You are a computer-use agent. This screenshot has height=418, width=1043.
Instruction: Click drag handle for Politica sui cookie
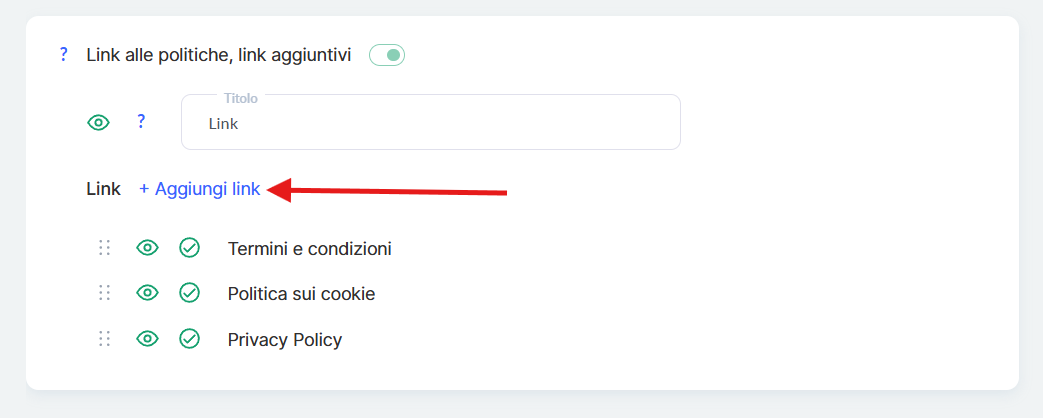click(104, 293)
